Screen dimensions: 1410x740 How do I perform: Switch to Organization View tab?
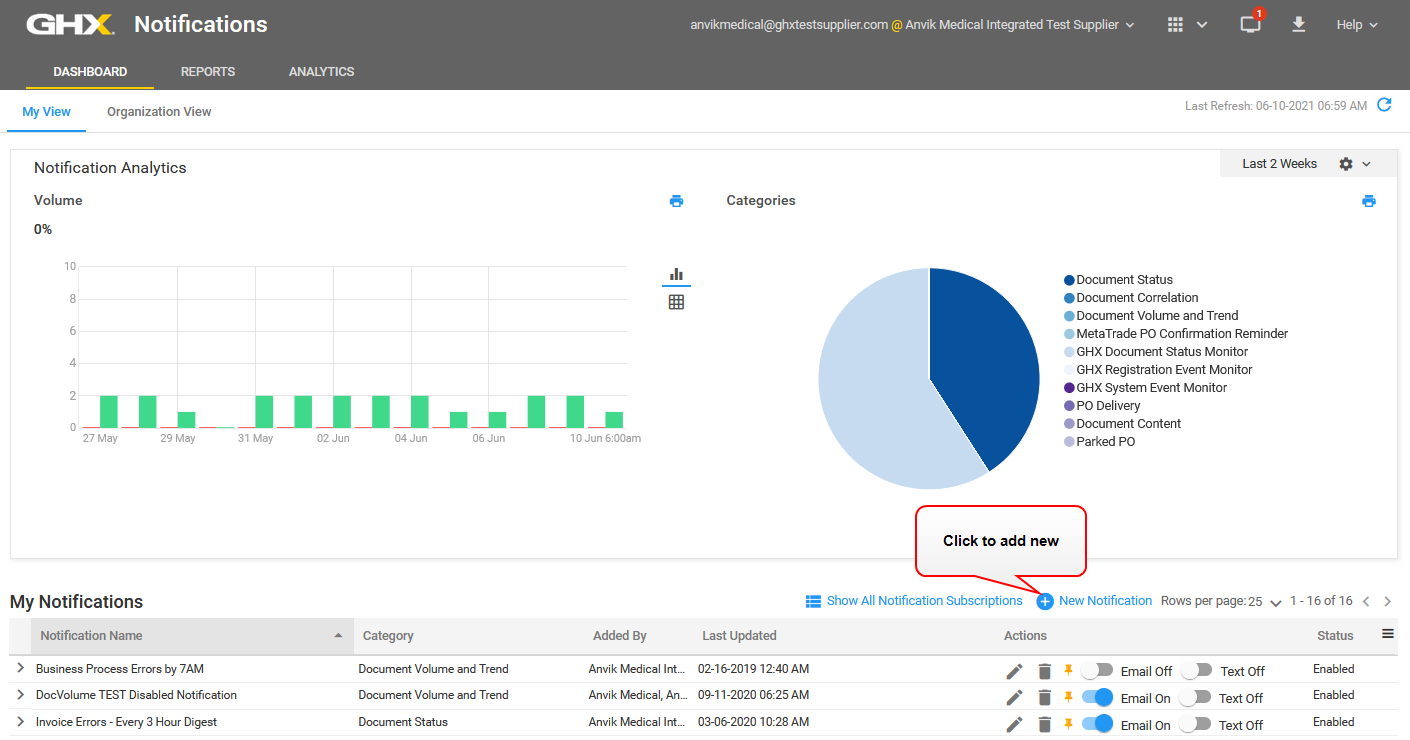tap(159, 112)
